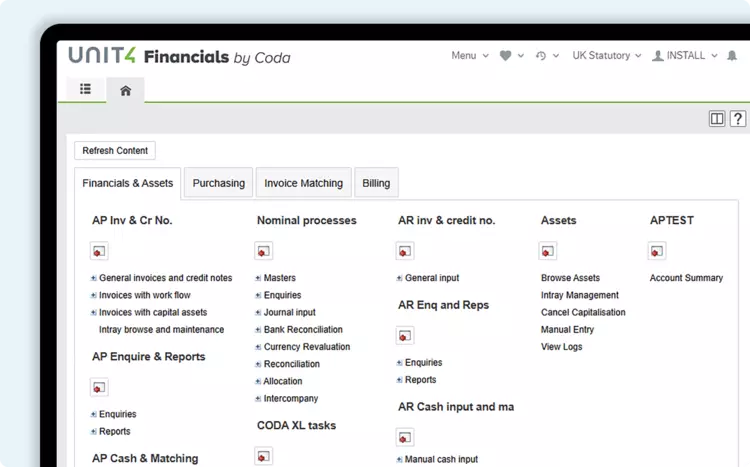
Task: Expand AP Enquire & Reports Enquiries
Action: click(94, 414)
